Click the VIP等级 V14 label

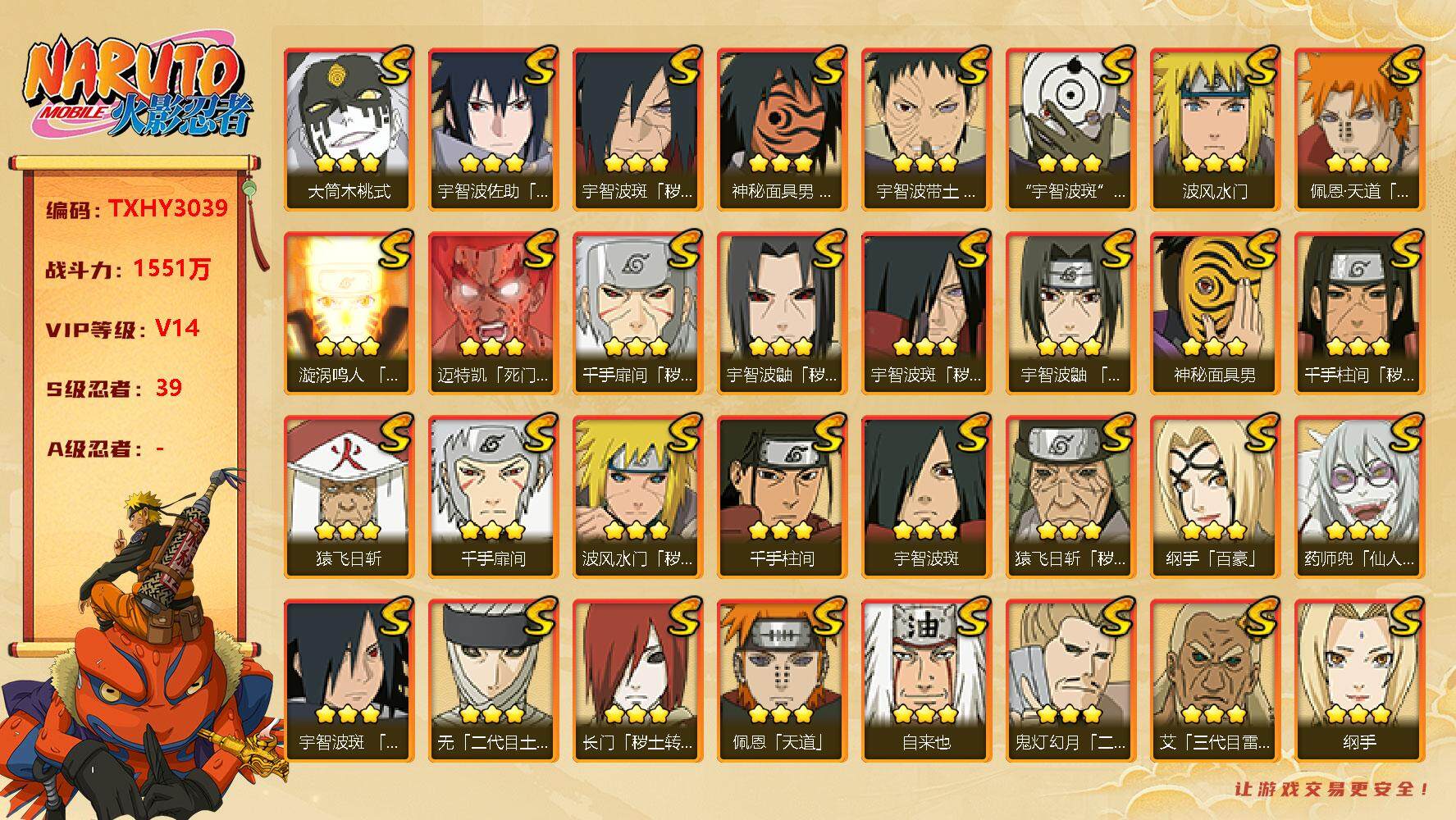(122, 329)
